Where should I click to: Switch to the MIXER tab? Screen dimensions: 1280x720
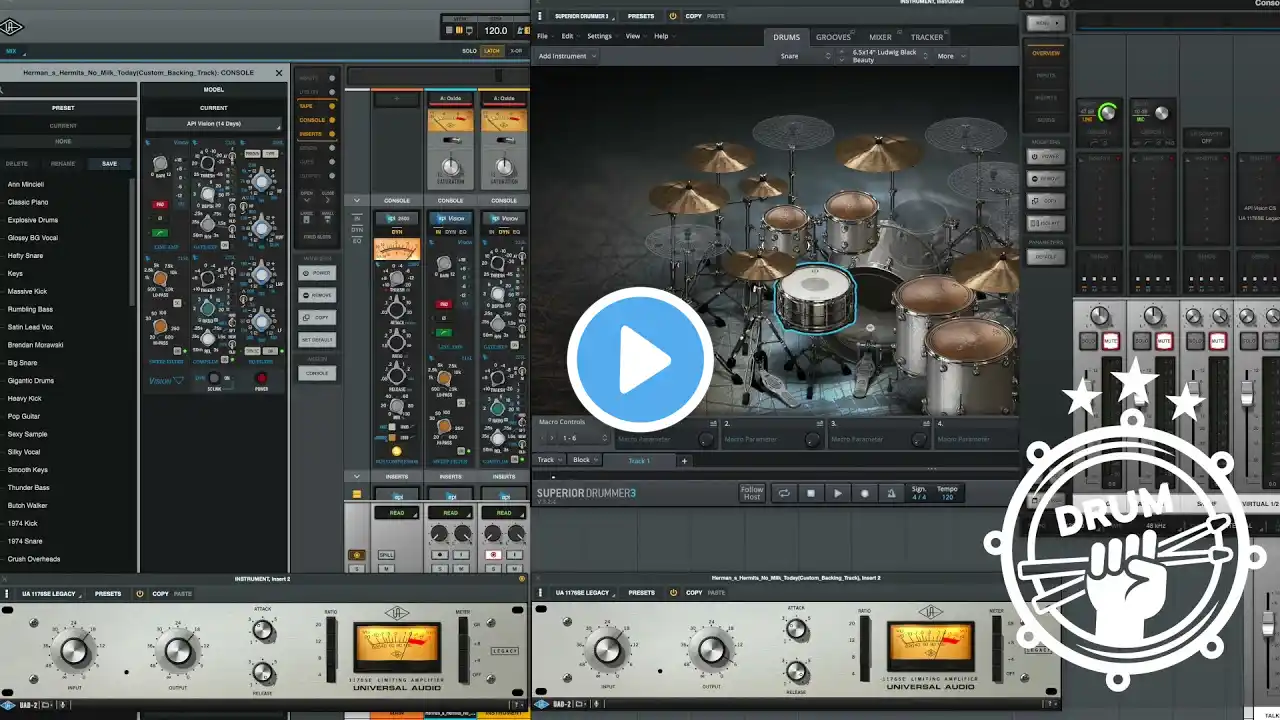point(880,37)
